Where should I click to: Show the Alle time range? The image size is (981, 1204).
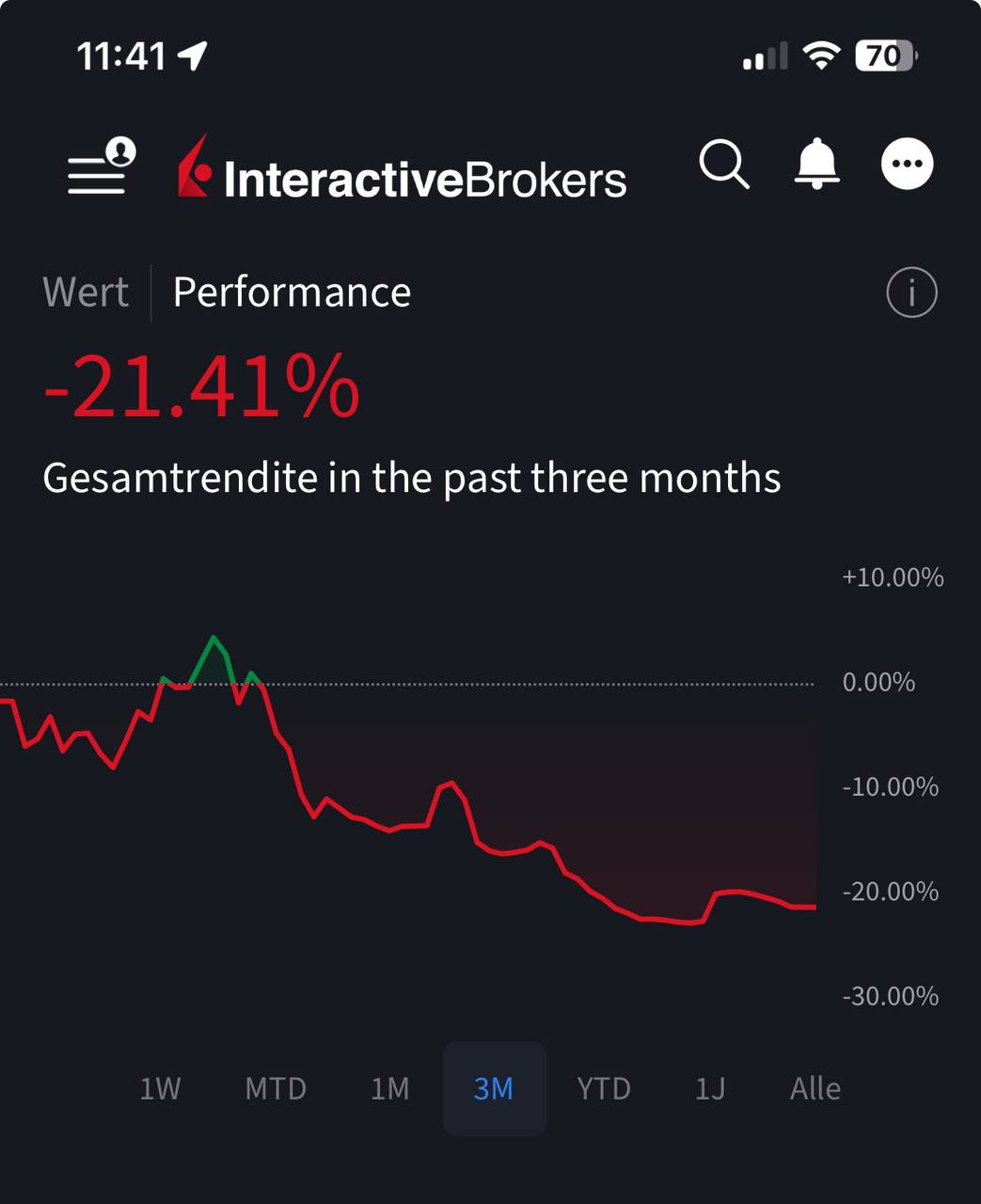(815, 1088)
